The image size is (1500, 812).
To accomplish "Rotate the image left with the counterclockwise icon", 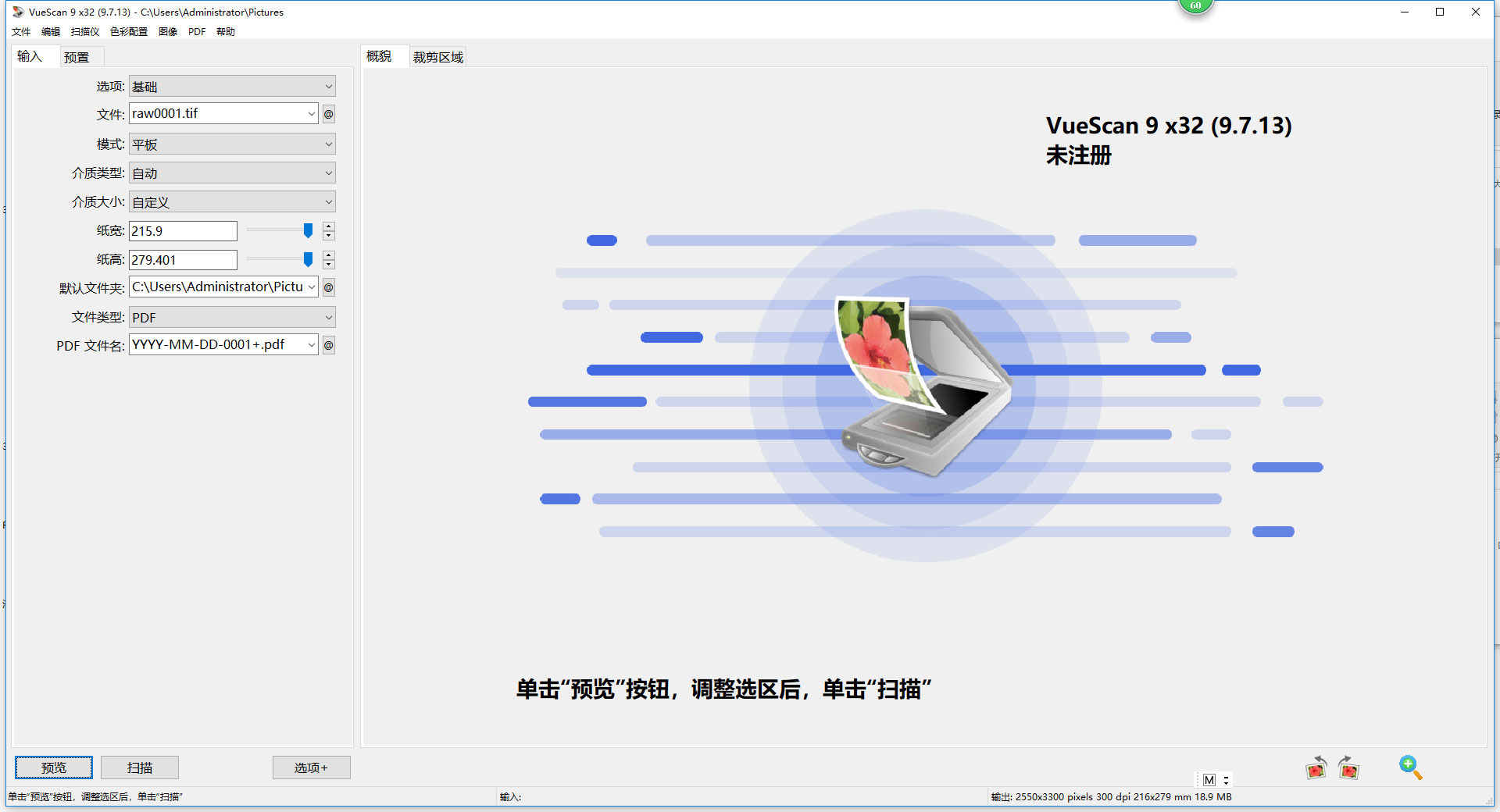I will click(1316, 767).
